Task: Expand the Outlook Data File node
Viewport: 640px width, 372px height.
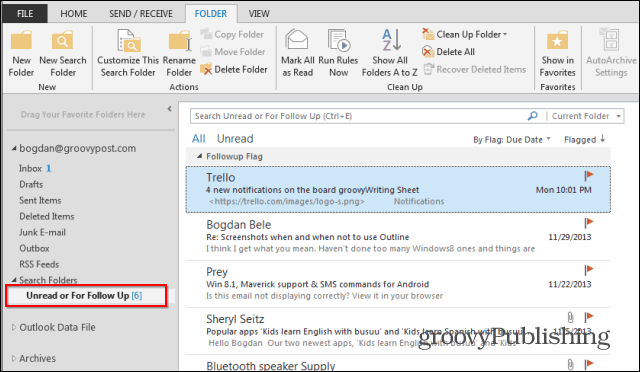Action: [14, 327]
